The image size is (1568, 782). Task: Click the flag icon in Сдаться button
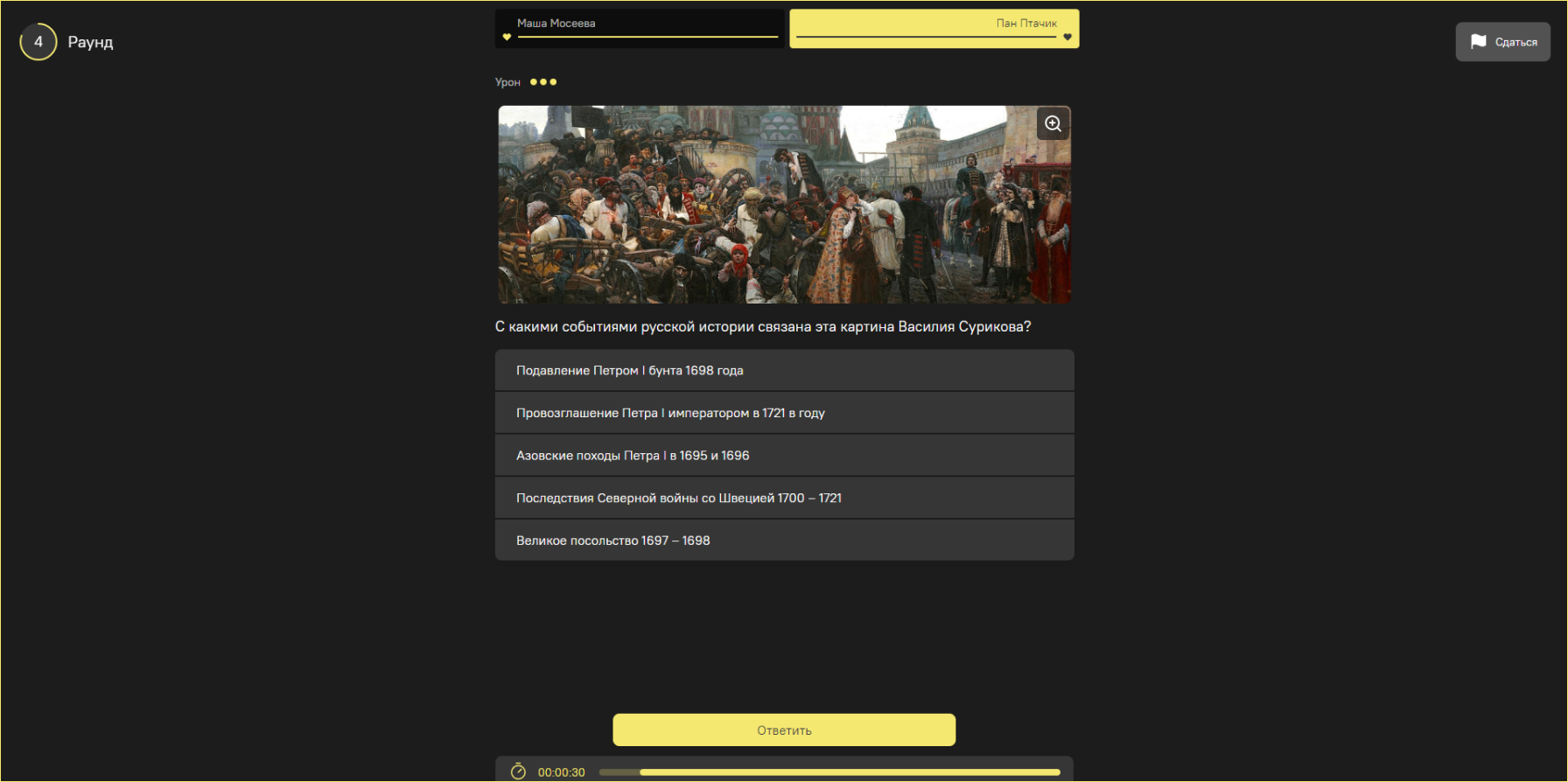click(1479, 41)
